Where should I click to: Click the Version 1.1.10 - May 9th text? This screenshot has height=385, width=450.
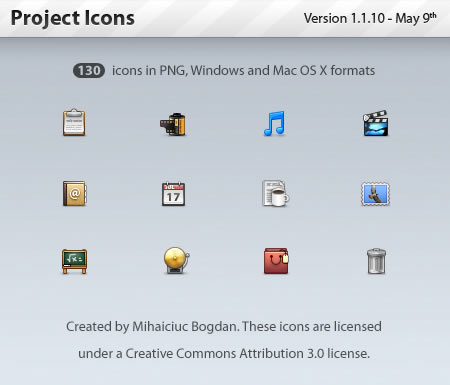[x=370, y=18]
